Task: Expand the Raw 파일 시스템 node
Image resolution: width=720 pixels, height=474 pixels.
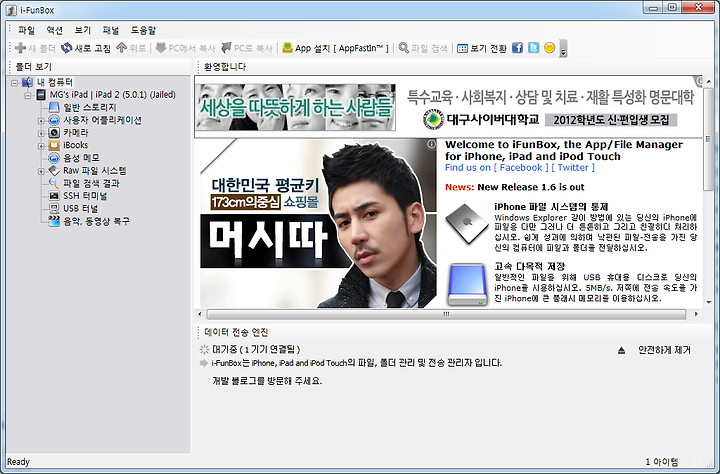Action: pyautogui.click(x=41, y=171)
